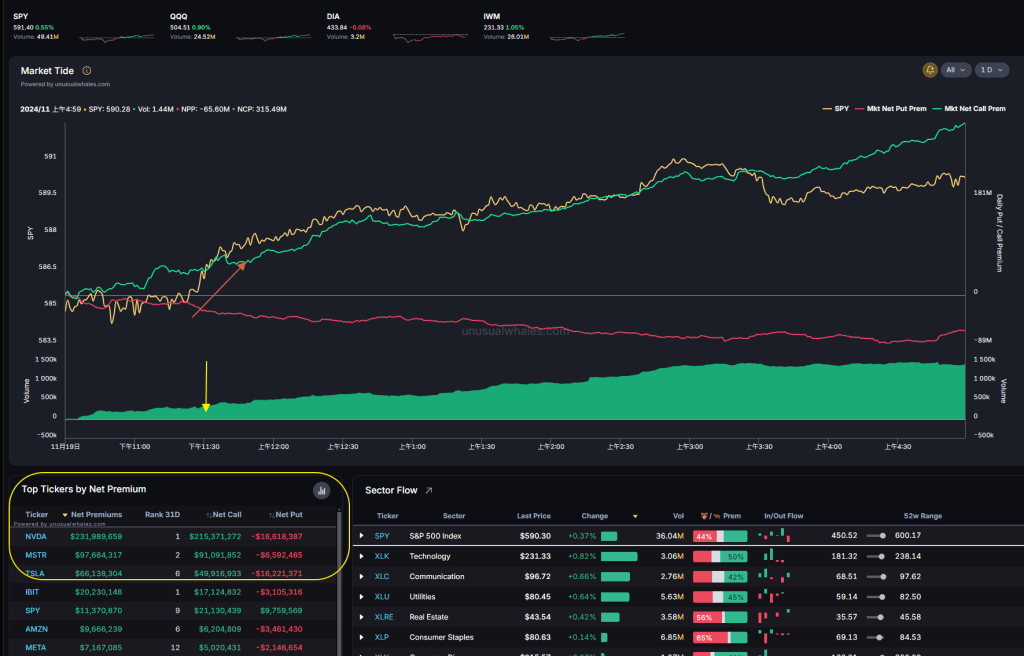
Task: Expand the XLU Utilities sector row
Action: pyautogui.click(x=362, y=597)
